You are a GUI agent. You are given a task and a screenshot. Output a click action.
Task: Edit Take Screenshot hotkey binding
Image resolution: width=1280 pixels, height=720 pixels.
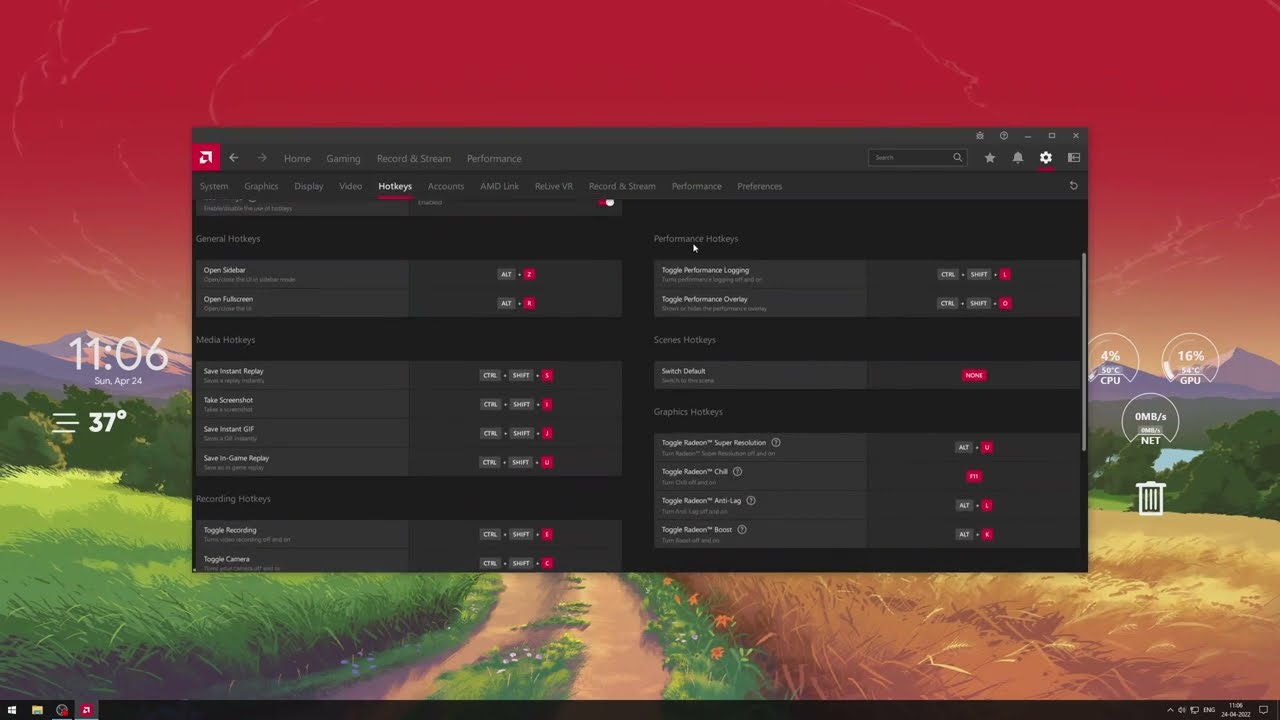[516, 404]
